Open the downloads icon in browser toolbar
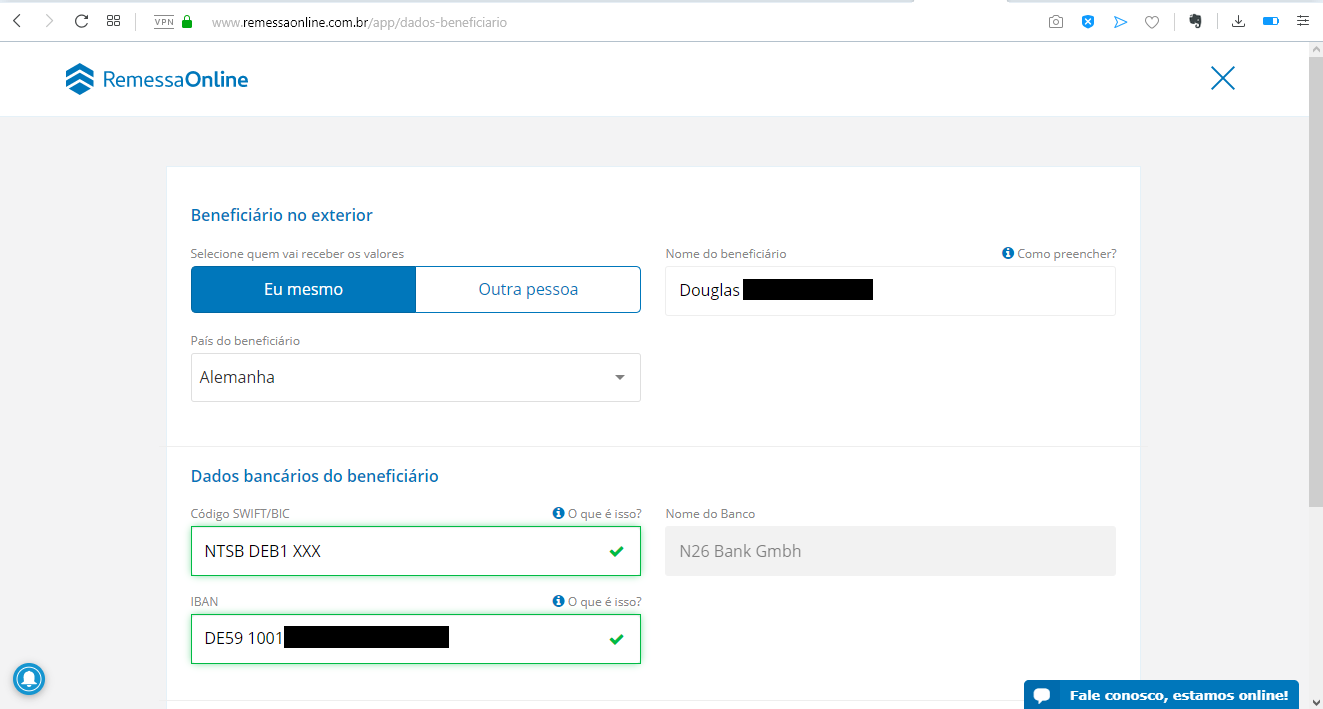Screen dimensions: 1323x709 point(1238,21)
